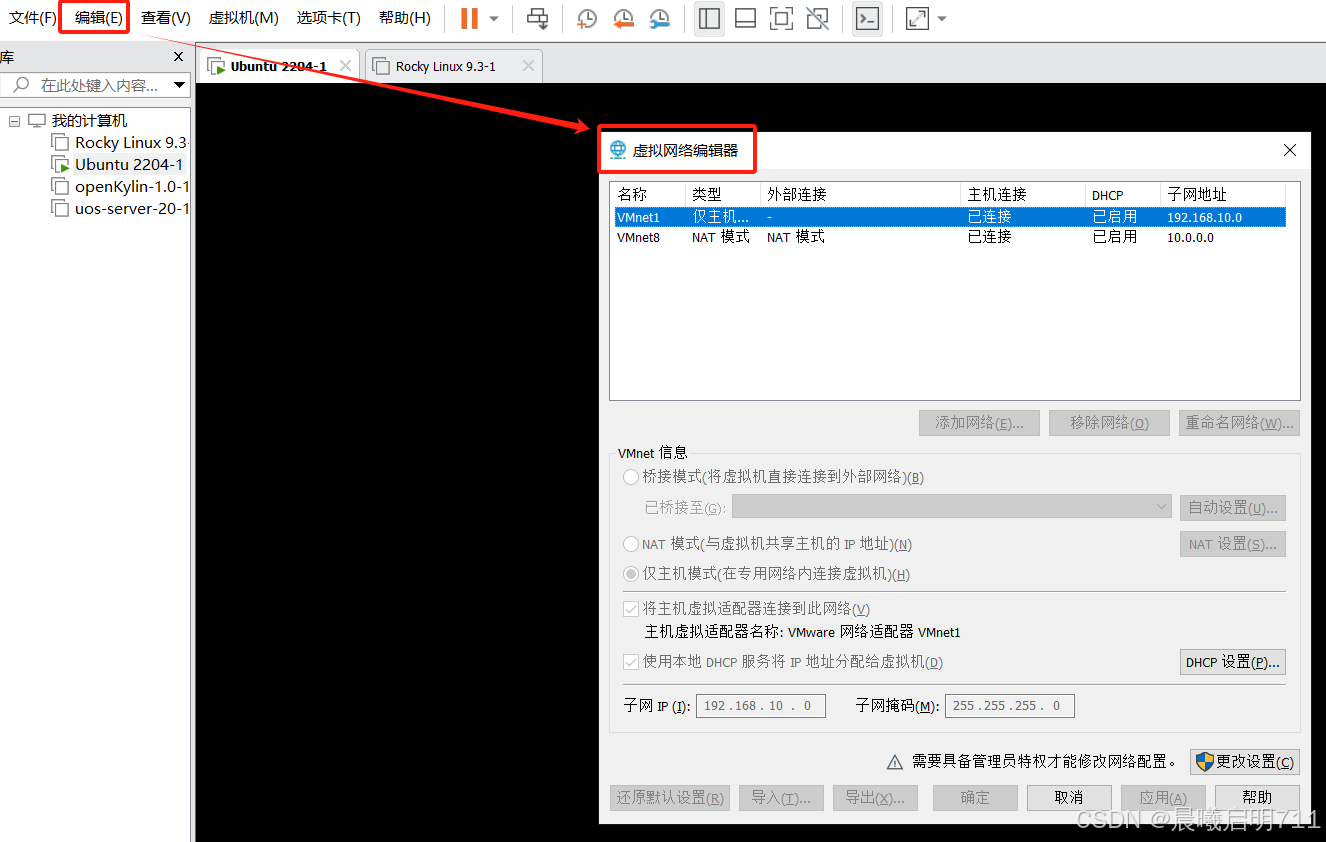Click the 更改设置(C) shield button
This screenshot has height=842, width=1326.
tap(1245, 762)
